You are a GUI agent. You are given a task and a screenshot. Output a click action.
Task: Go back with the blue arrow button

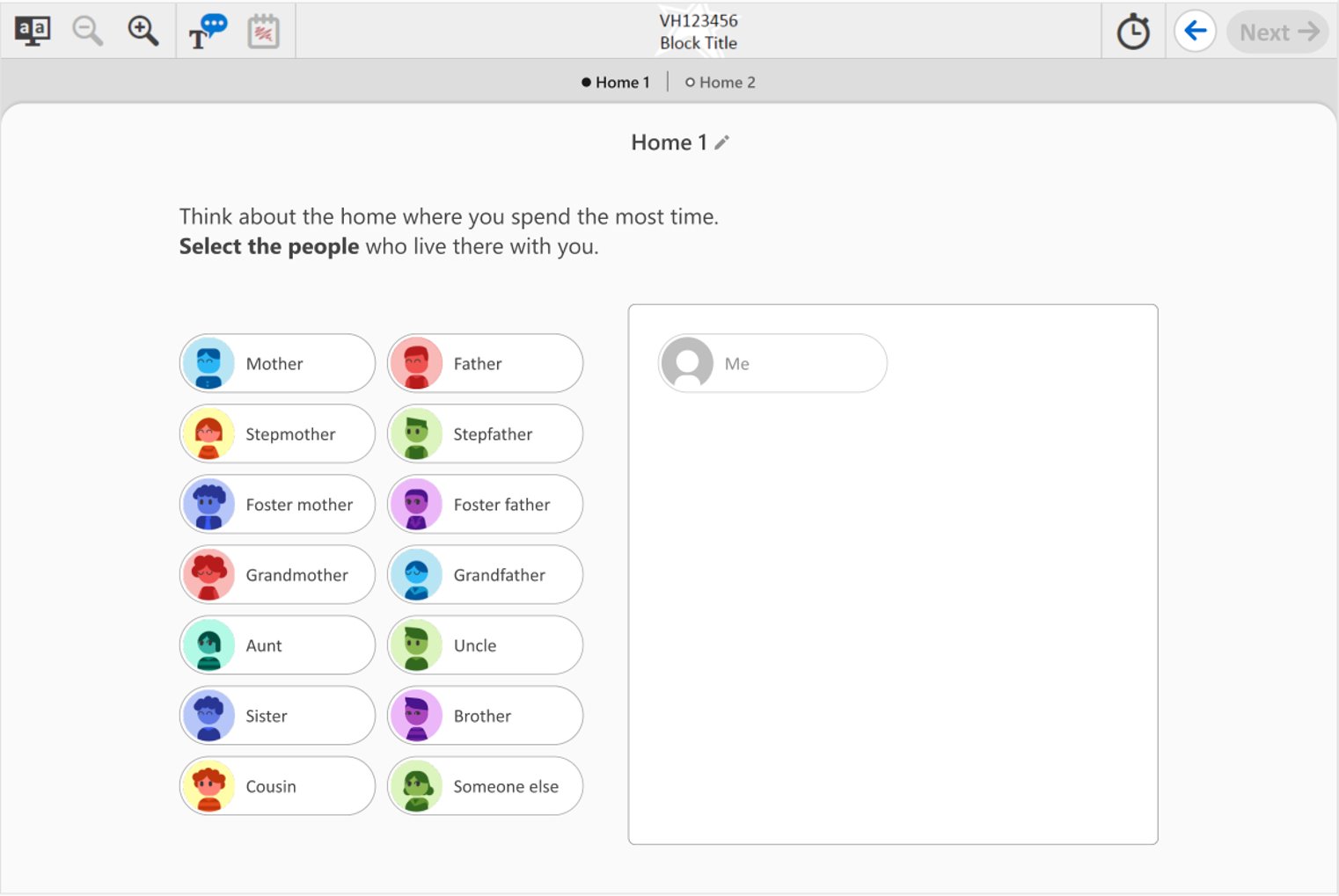click(x=1195, y=32)
